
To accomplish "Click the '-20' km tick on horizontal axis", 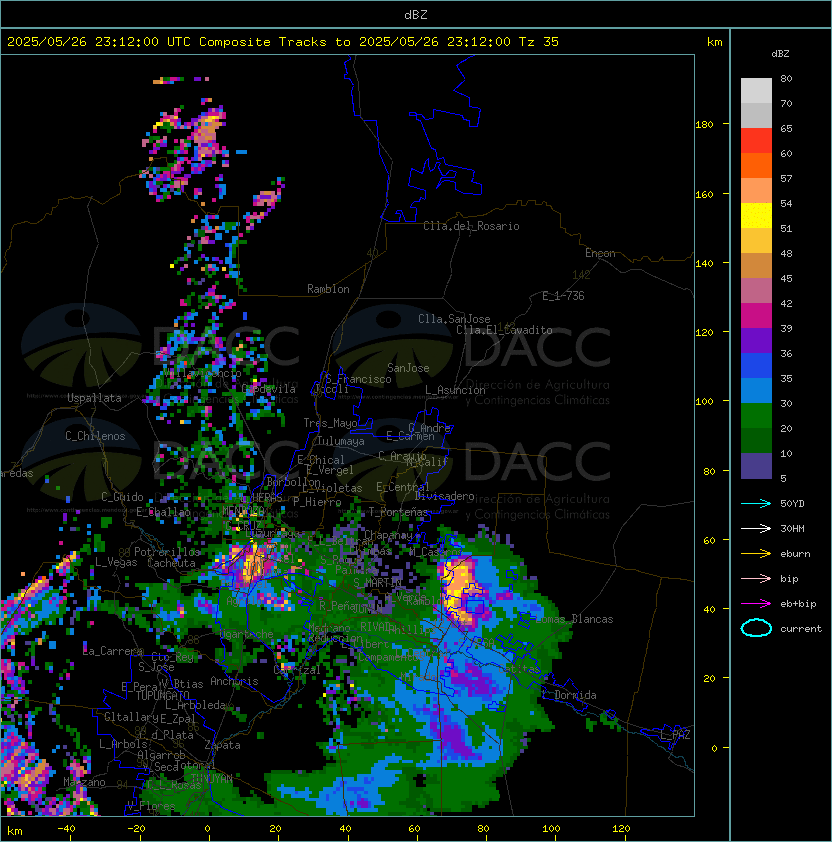I will point(136,829).
